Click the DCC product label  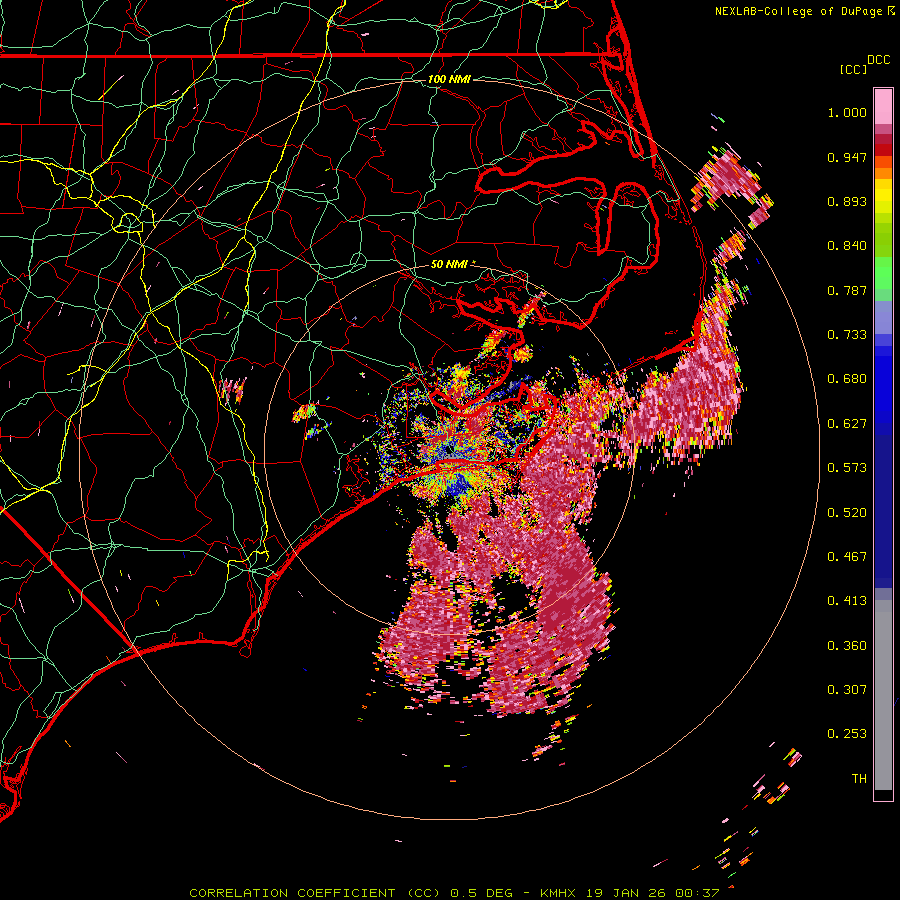tap(878, 60)
